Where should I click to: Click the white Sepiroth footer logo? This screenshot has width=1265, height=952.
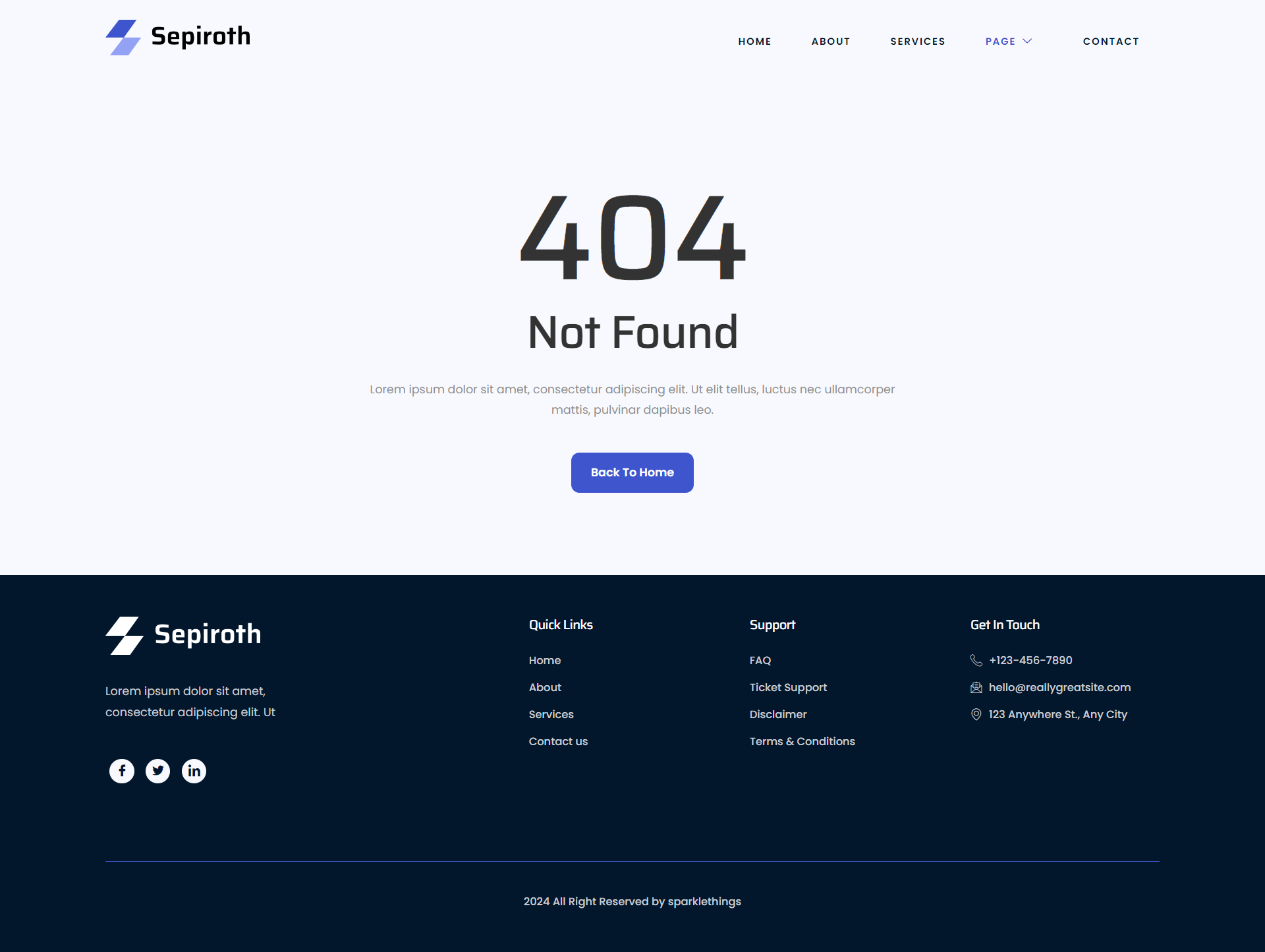[x=183, y=635]
